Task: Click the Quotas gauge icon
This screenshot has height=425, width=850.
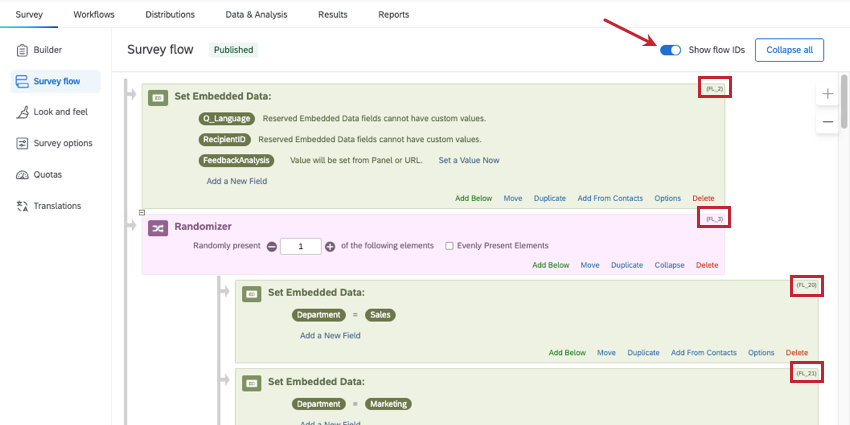Action: (x=22, y=175)
